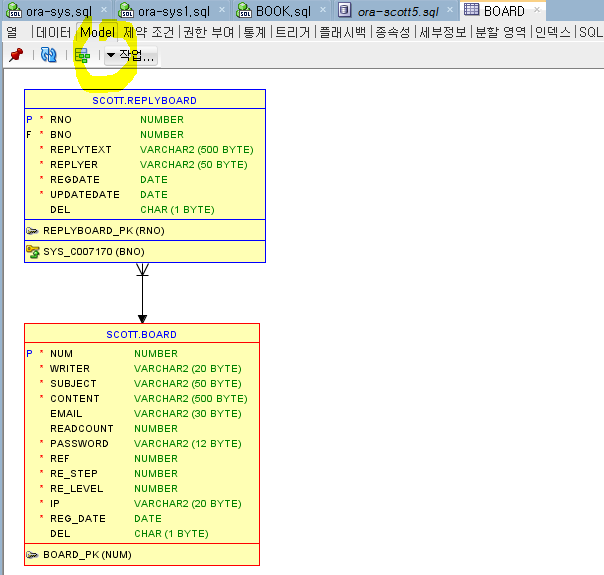Image resolution: width=604 pixels, height=575 pixels.
Task: Close the ora-scott5.sql tab
Action: click(450, 10)
